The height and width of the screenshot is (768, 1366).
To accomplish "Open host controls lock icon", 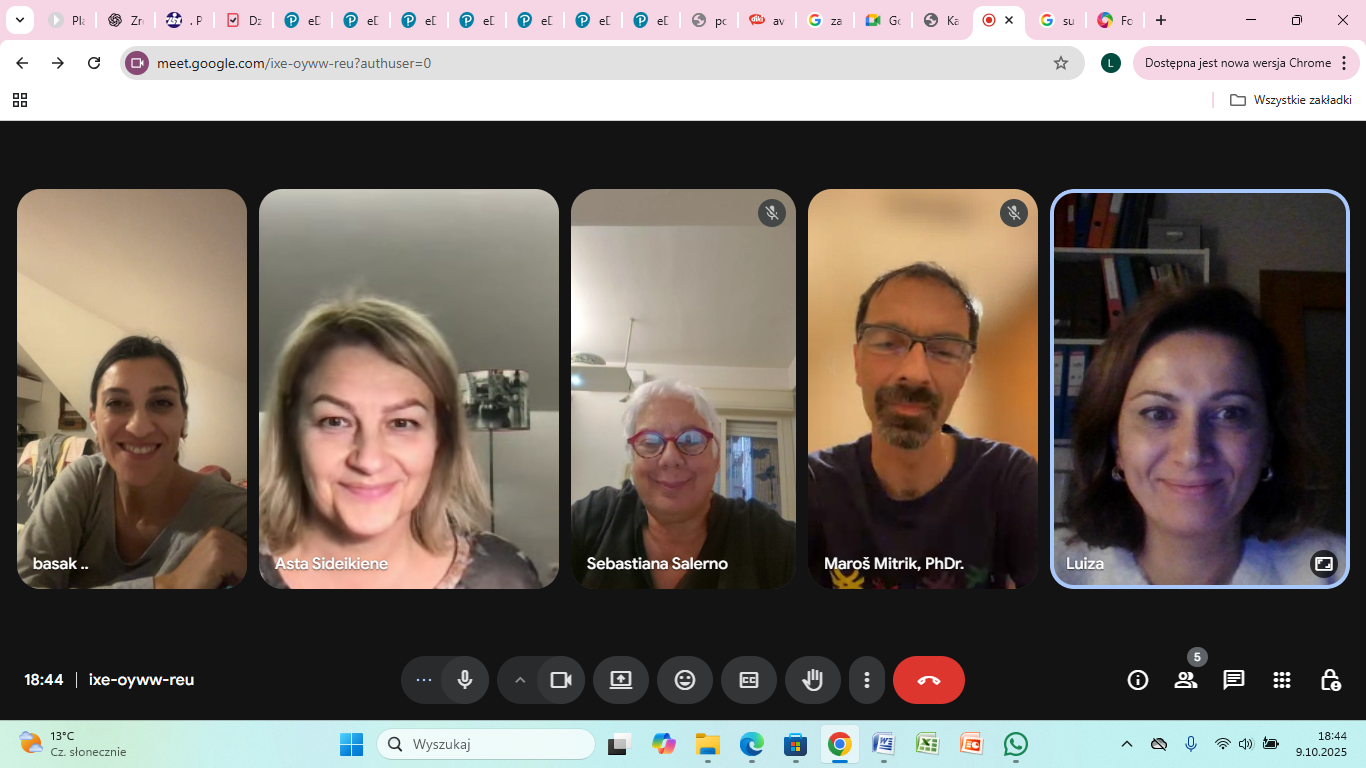I will [x=1330, y=680].
